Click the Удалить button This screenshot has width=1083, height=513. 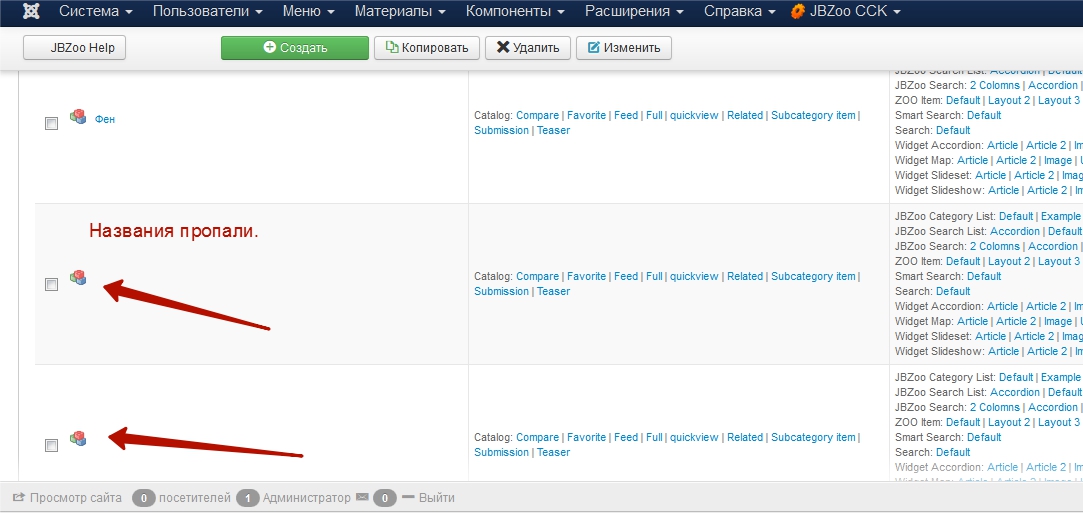[528, 48]
